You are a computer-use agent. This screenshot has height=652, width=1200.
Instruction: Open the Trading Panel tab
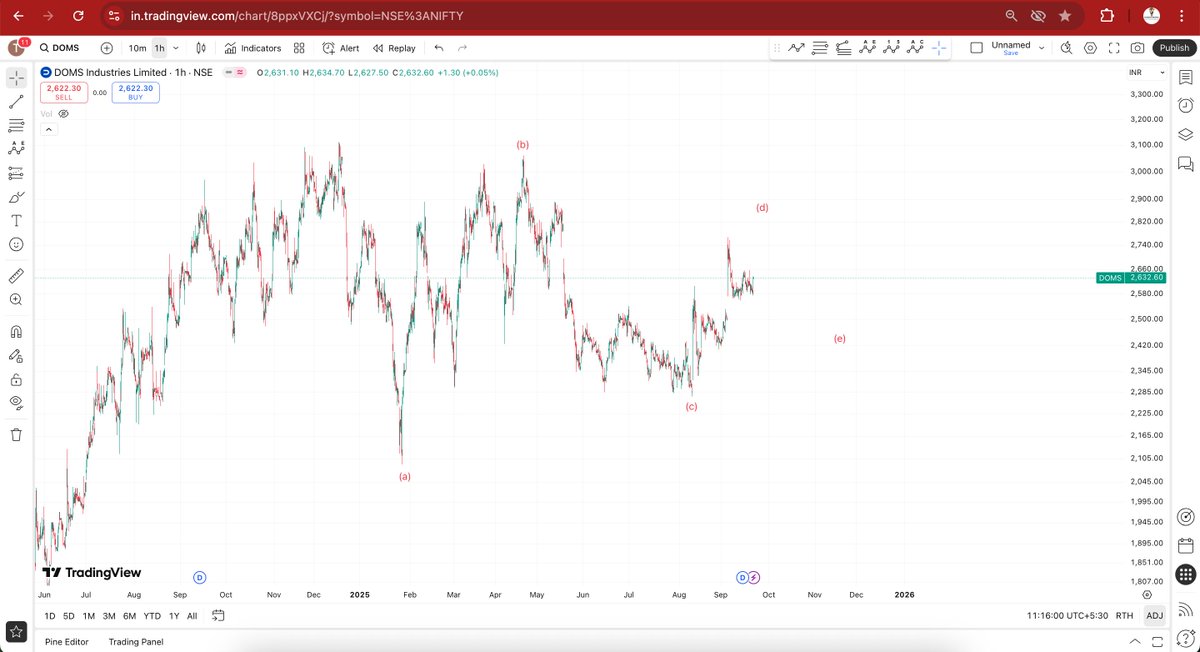pos(136,641)
